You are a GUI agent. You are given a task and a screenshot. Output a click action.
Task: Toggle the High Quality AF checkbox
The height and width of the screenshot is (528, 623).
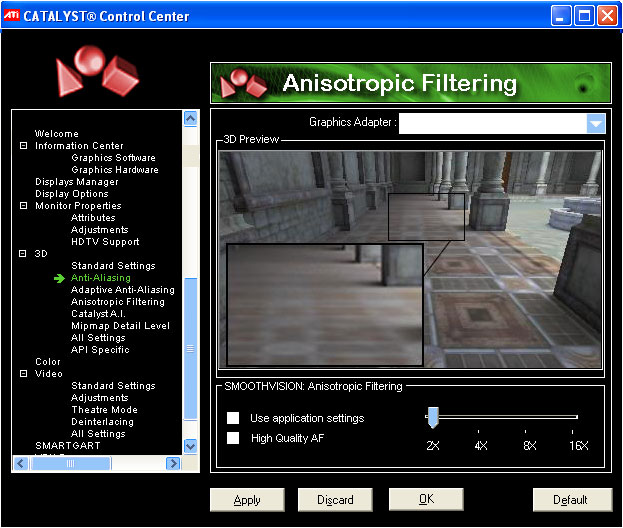(x=233, y=438)
